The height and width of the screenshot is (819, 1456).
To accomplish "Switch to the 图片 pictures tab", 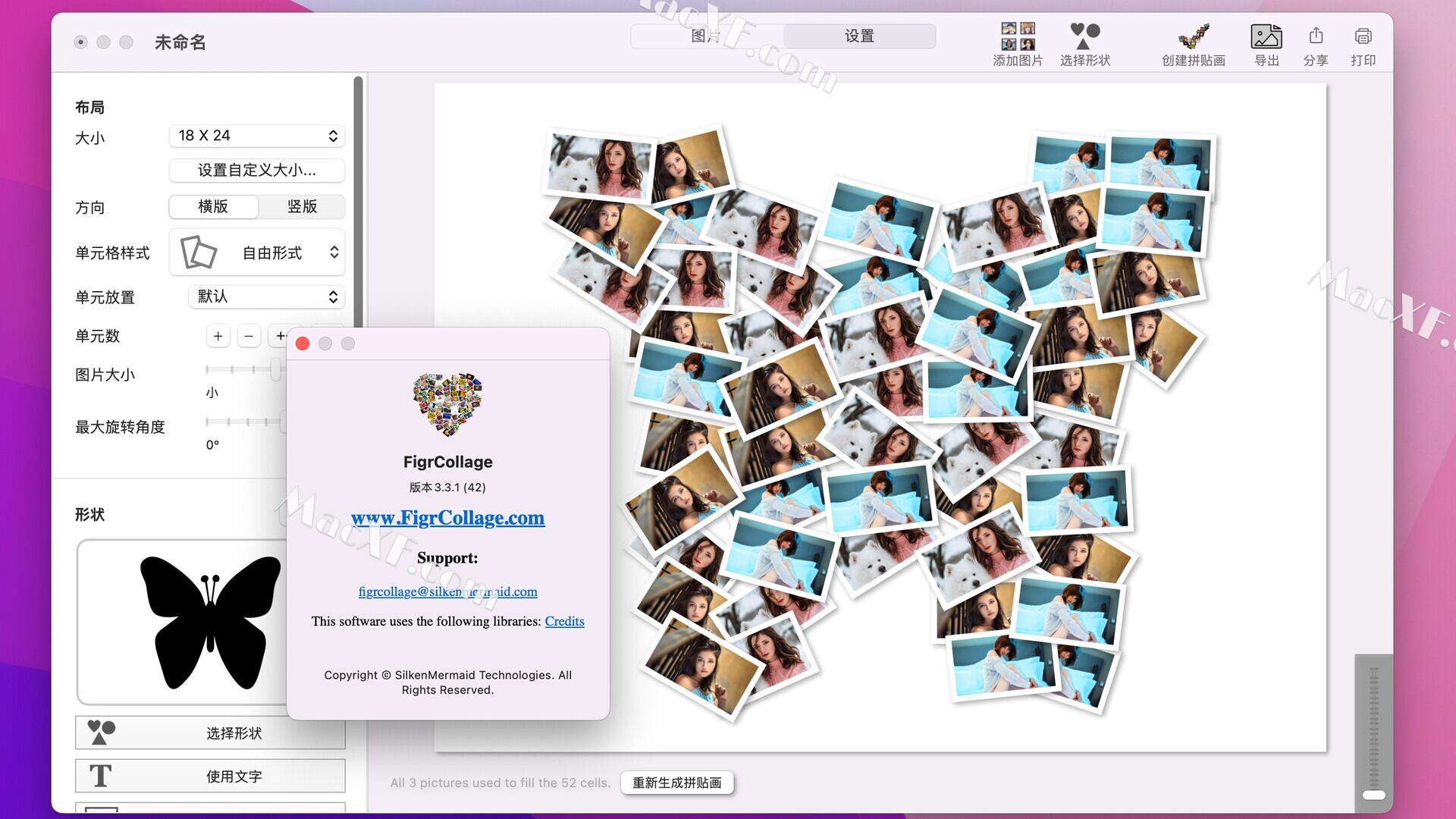I will click(707, 36).
